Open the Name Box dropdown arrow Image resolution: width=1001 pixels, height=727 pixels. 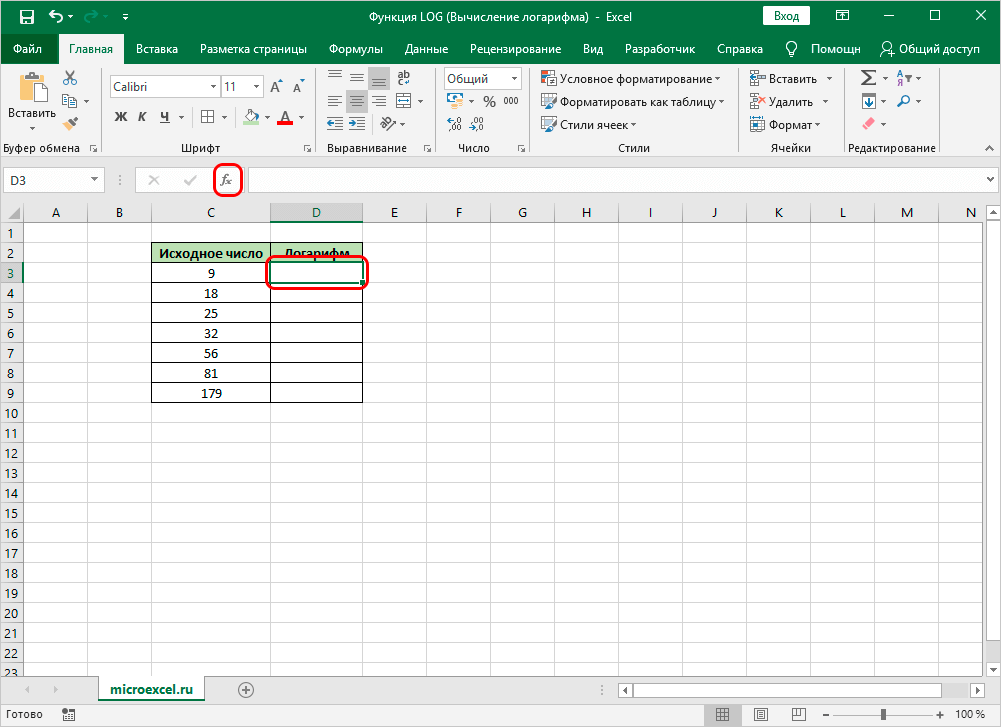[95, 180]
